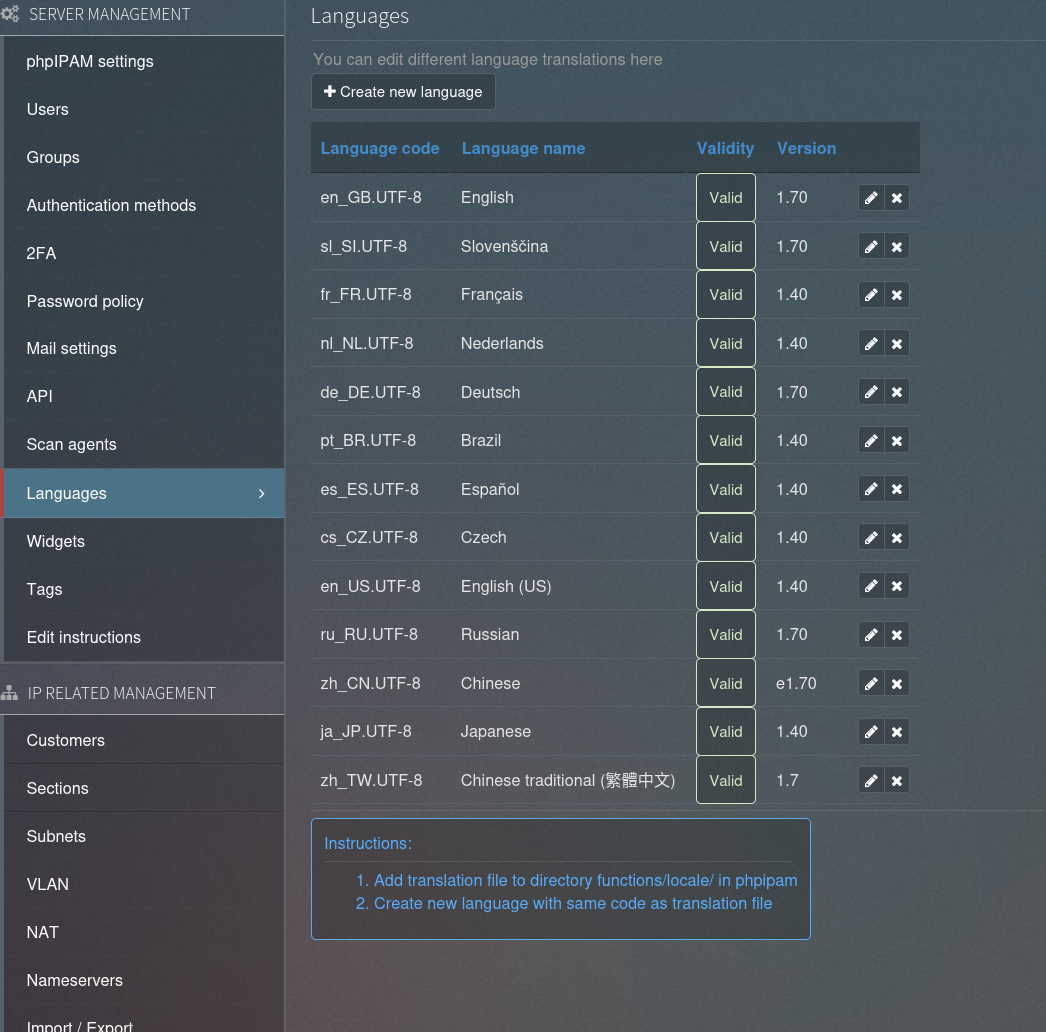Click the pencil edit icon for English

(871, 198)
